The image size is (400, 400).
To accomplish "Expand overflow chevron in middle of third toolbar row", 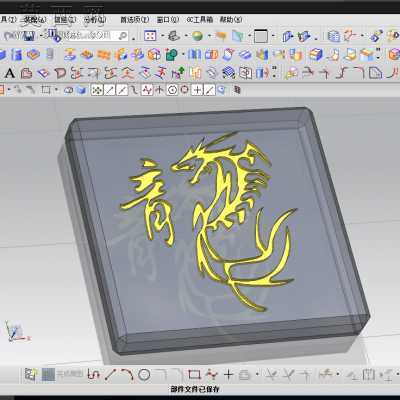I will coord(274,72).
